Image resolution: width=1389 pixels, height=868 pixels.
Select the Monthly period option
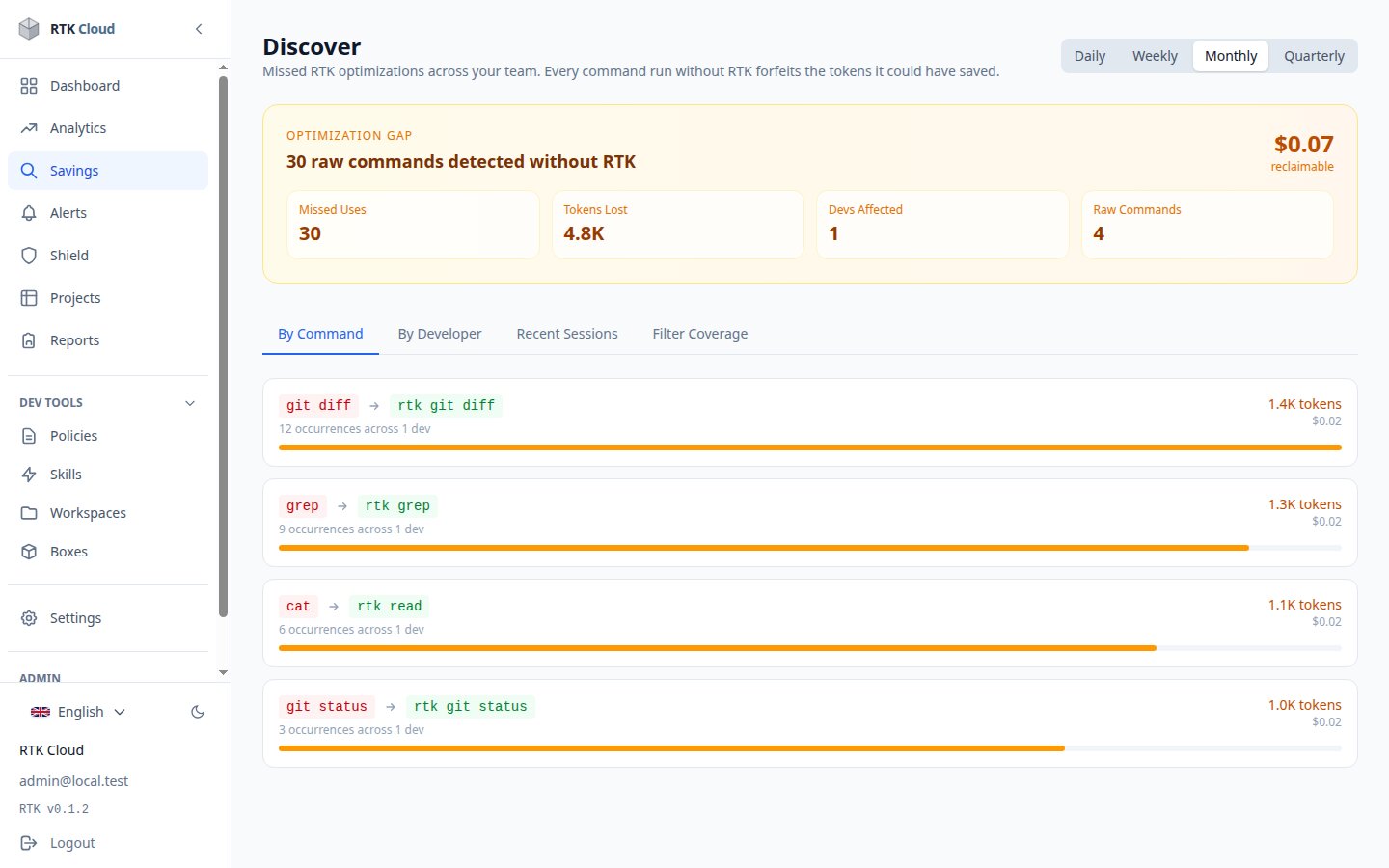point(1231,56)
